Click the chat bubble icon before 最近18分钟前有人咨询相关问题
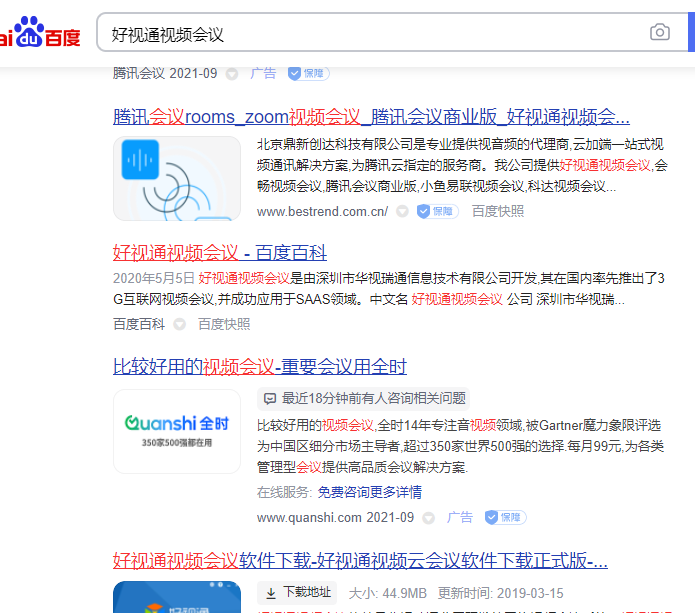 click(x=269, y=398)
